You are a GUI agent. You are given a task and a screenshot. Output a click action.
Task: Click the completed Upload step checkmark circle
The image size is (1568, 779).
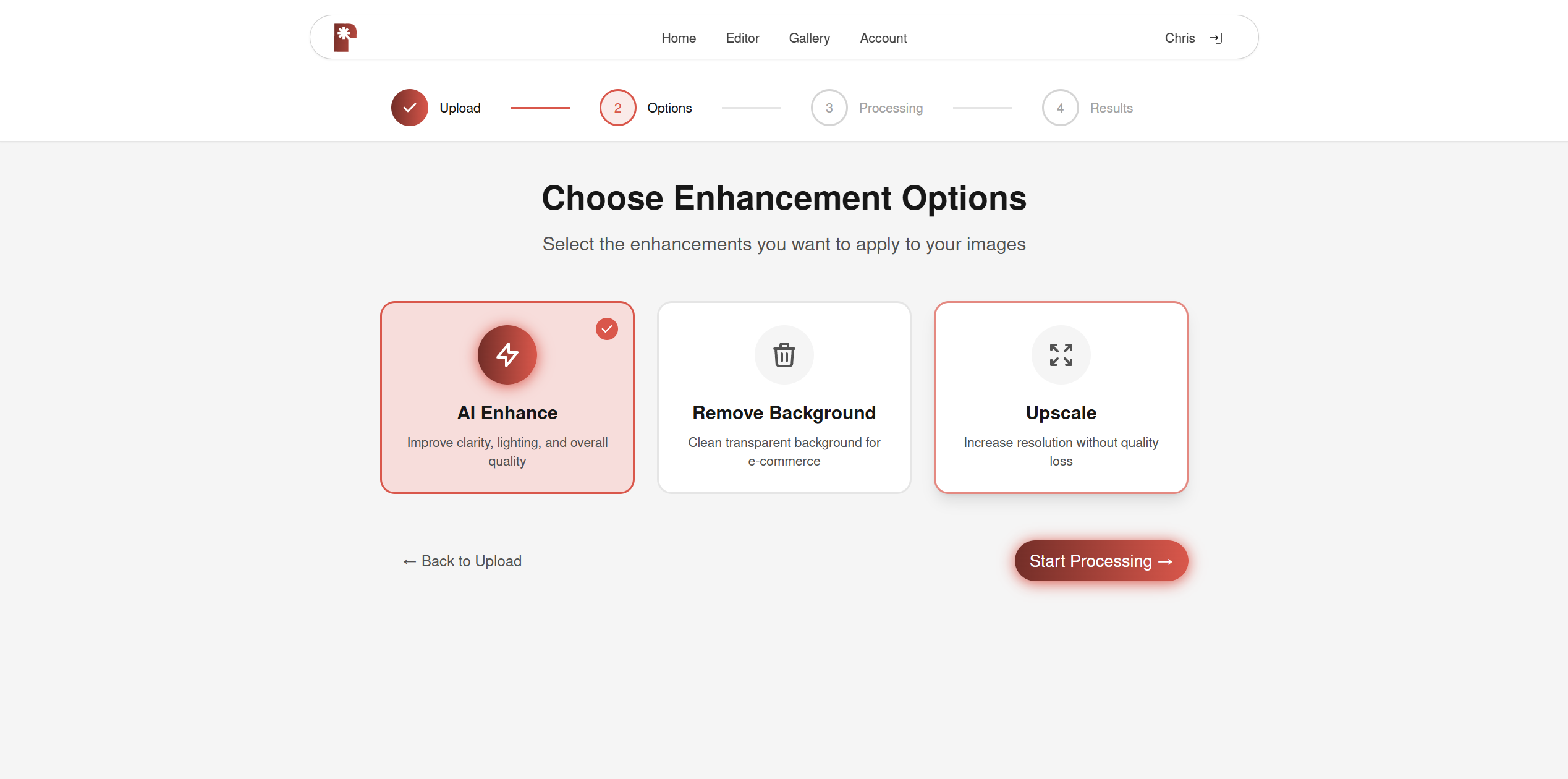click(x=409, y=108)
